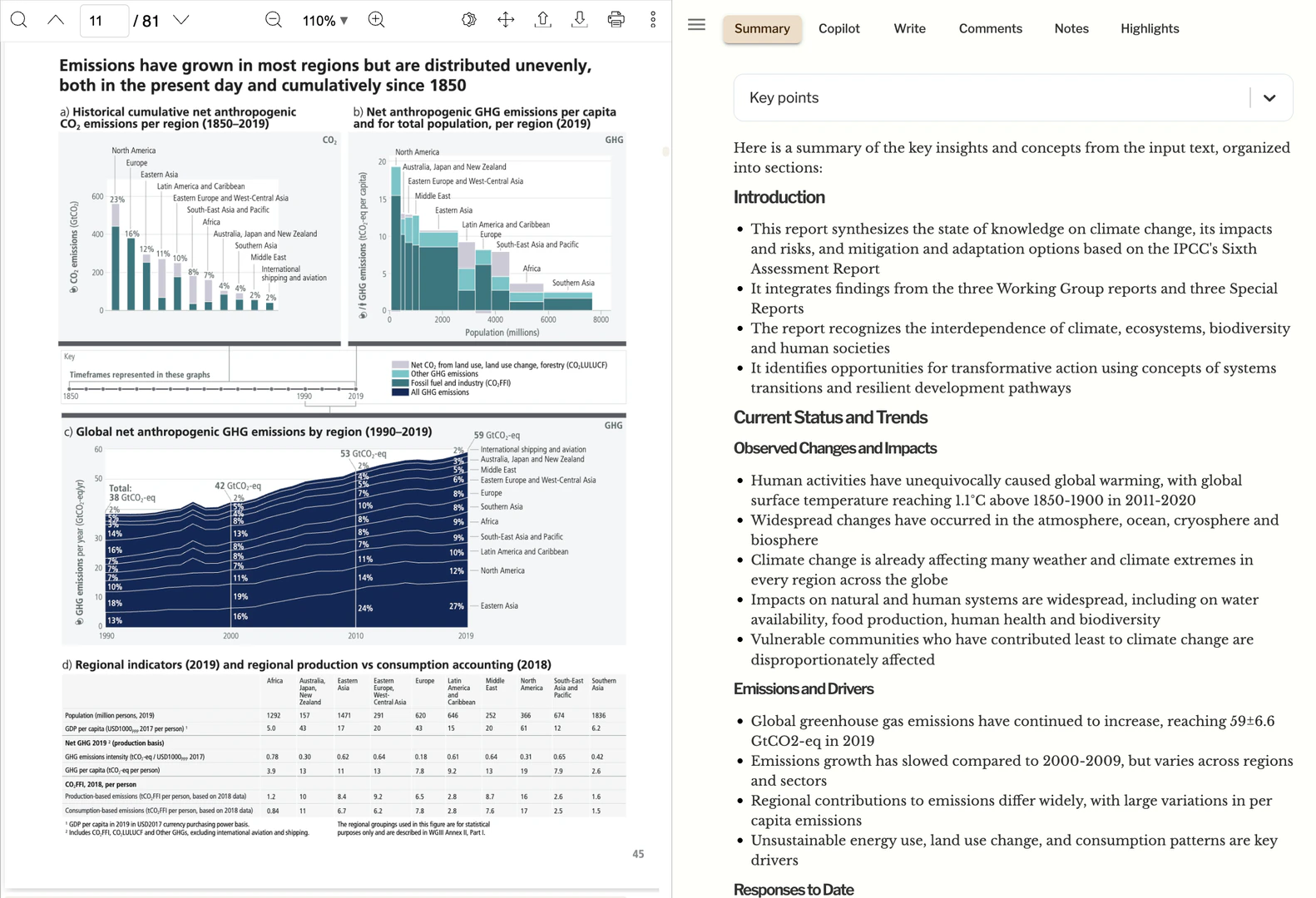Zoom in on the document
The height and width of the screenshot is (898, 1316).
coord(376,20)
